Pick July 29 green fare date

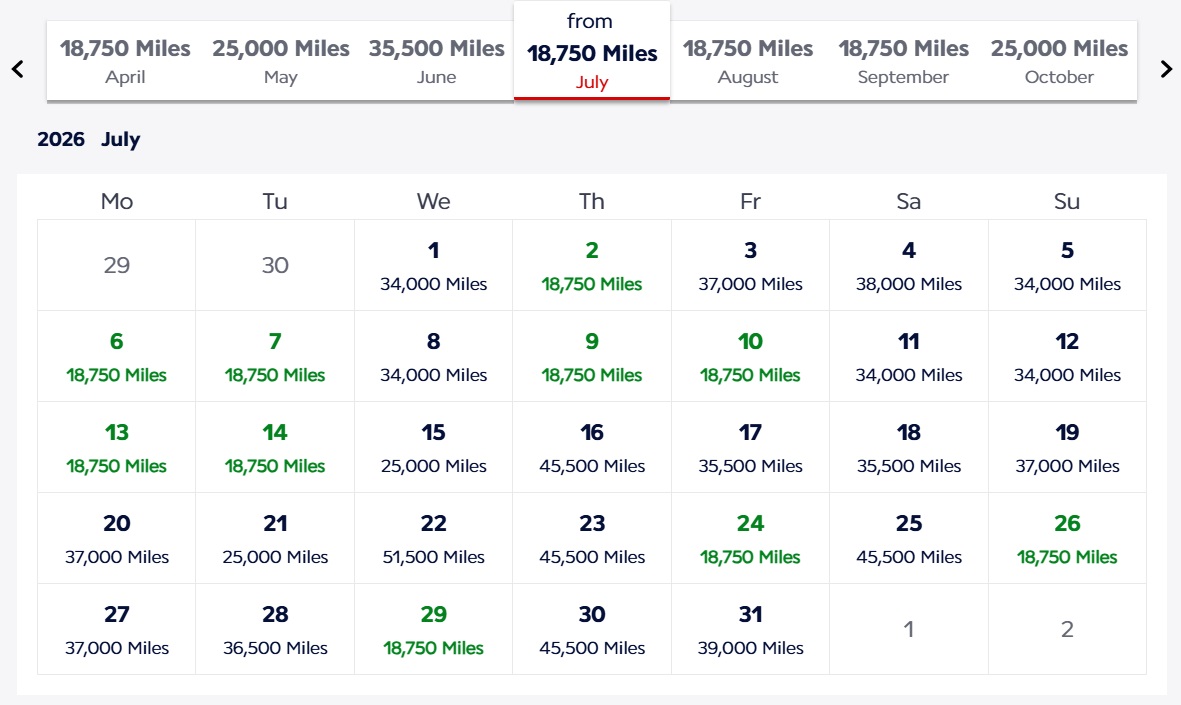[433, 630]
